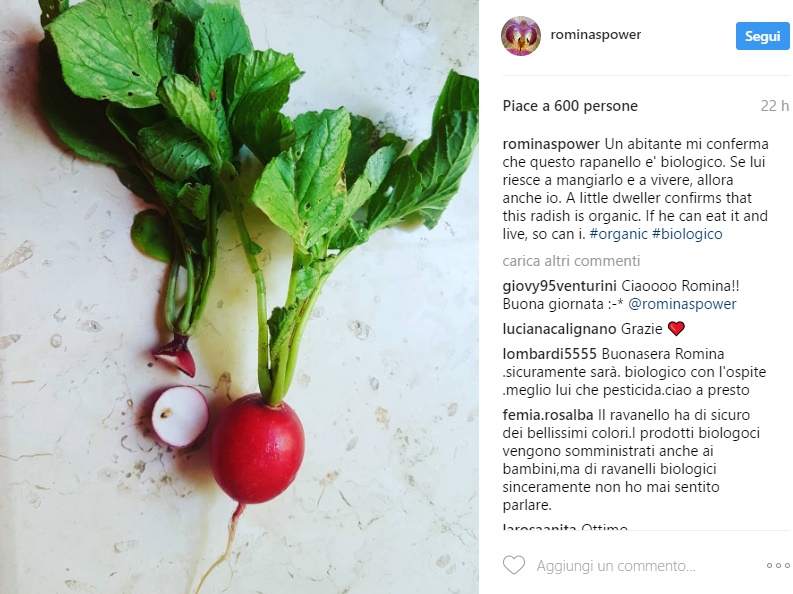Open the #organic hashtag
Image resolution: width=793 pixels, height=594 pixels.
[619, 234]
